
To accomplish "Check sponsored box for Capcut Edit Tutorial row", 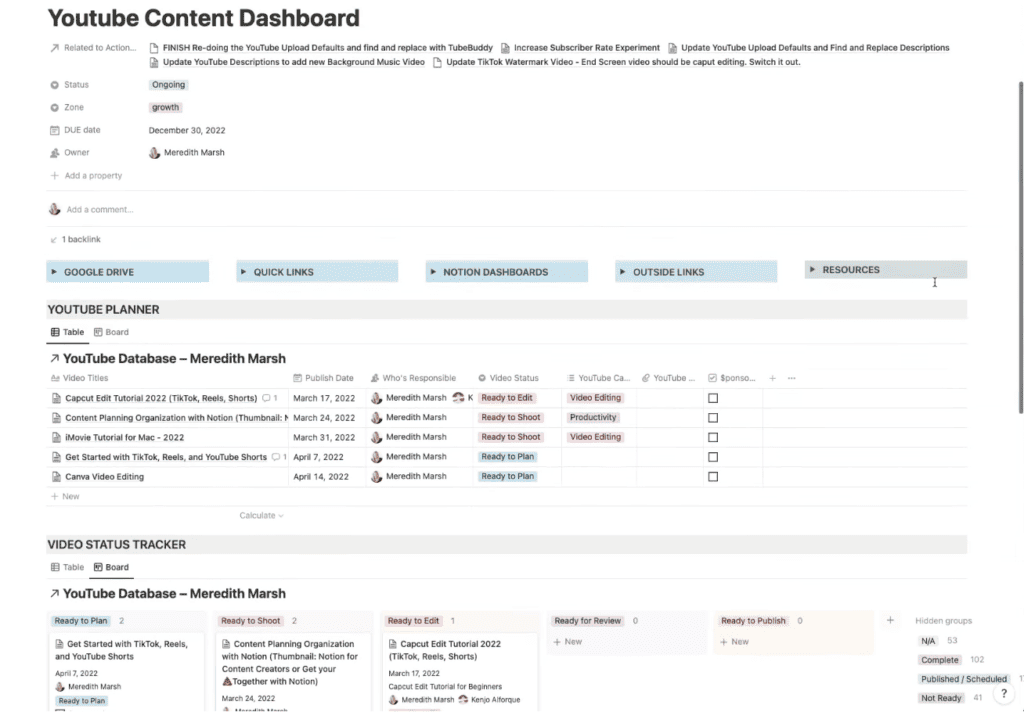I will [x=713, y=398].
